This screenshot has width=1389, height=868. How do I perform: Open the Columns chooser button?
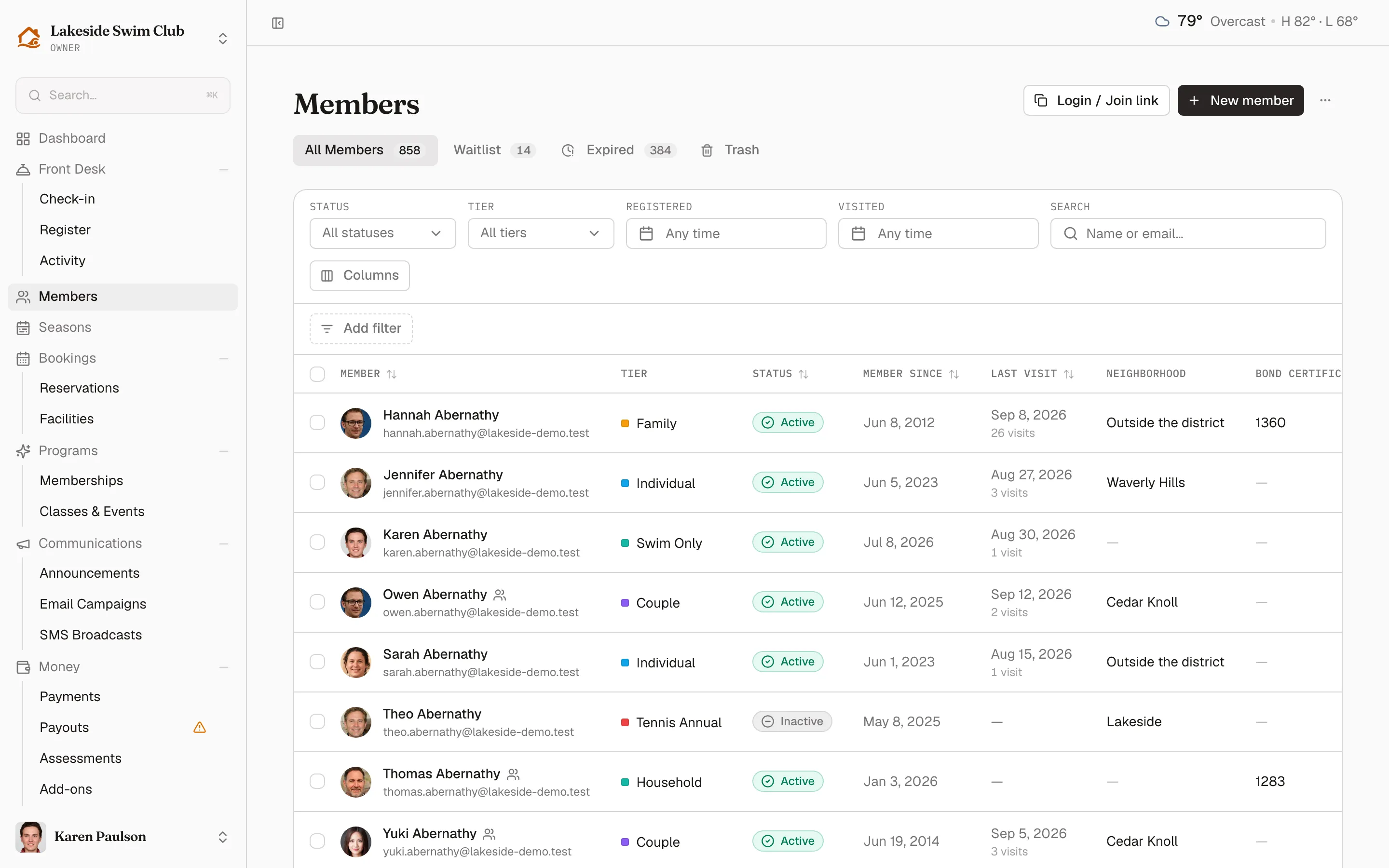pos(359,275)
